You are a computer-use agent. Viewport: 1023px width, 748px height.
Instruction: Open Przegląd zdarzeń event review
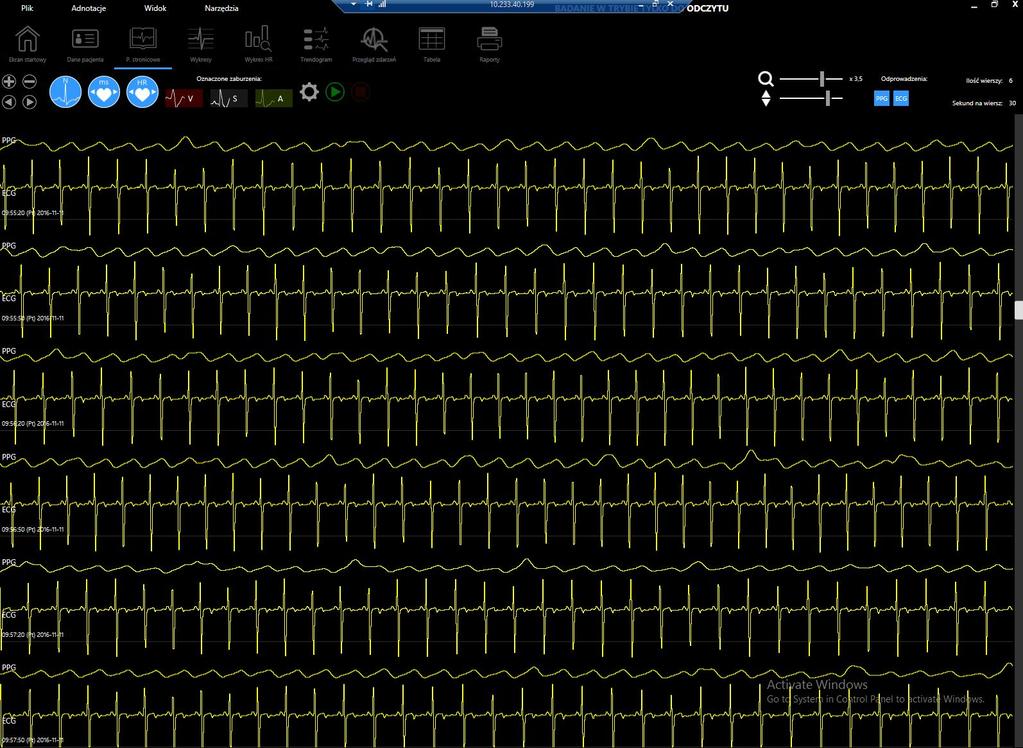click(x=374, y=44)
